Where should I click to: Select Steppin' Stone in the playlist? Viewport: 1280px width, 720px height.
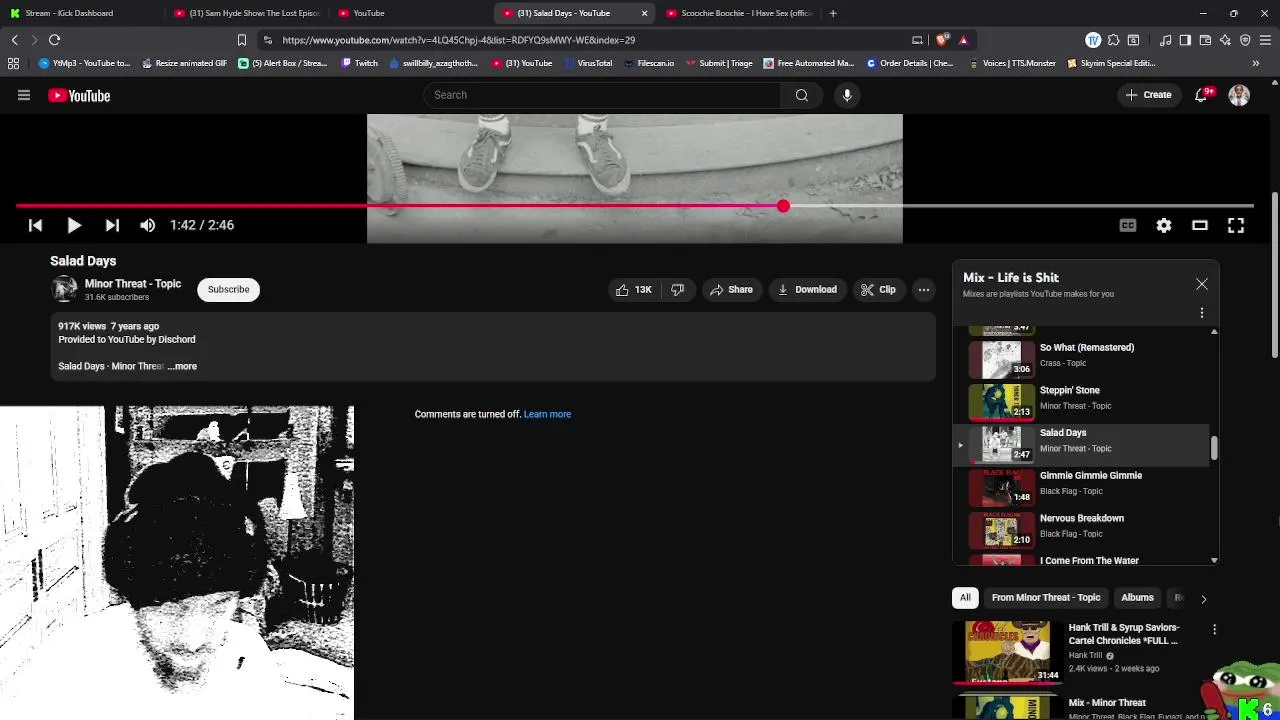[x=1083, y=401]
